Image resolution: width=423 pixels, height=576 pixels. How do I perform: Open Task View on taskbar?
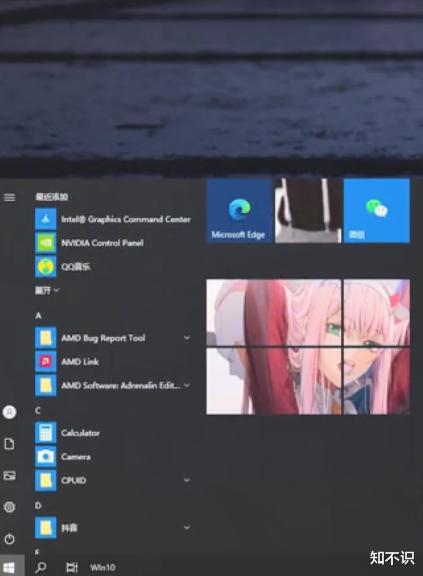[x=72, y=568]
